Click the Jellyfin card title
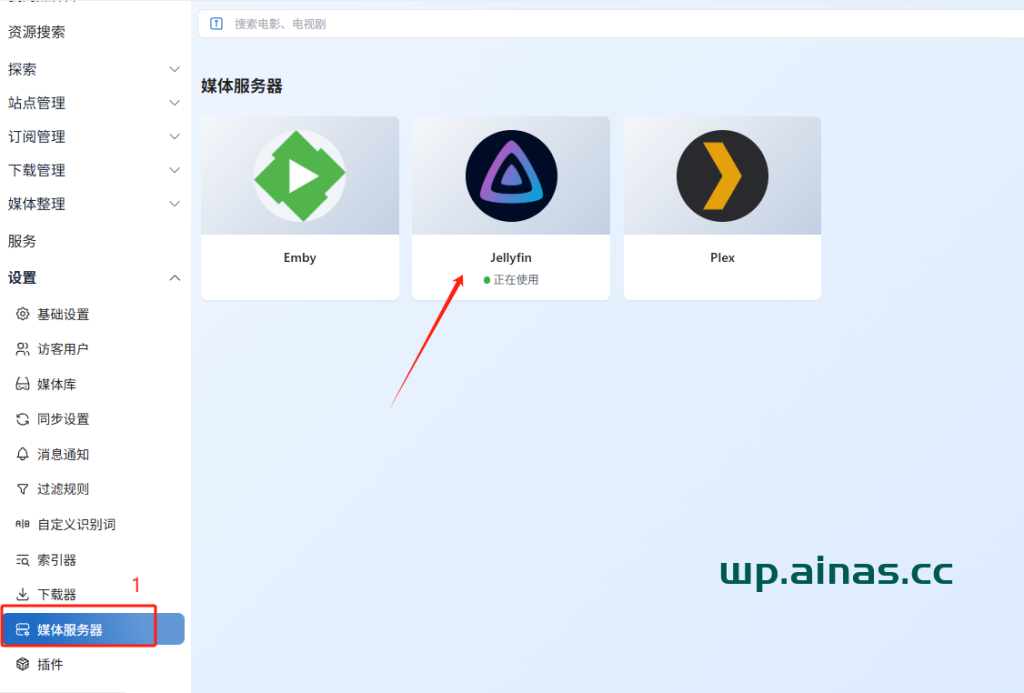The image size is (1024, 693). tap(511, 258)
